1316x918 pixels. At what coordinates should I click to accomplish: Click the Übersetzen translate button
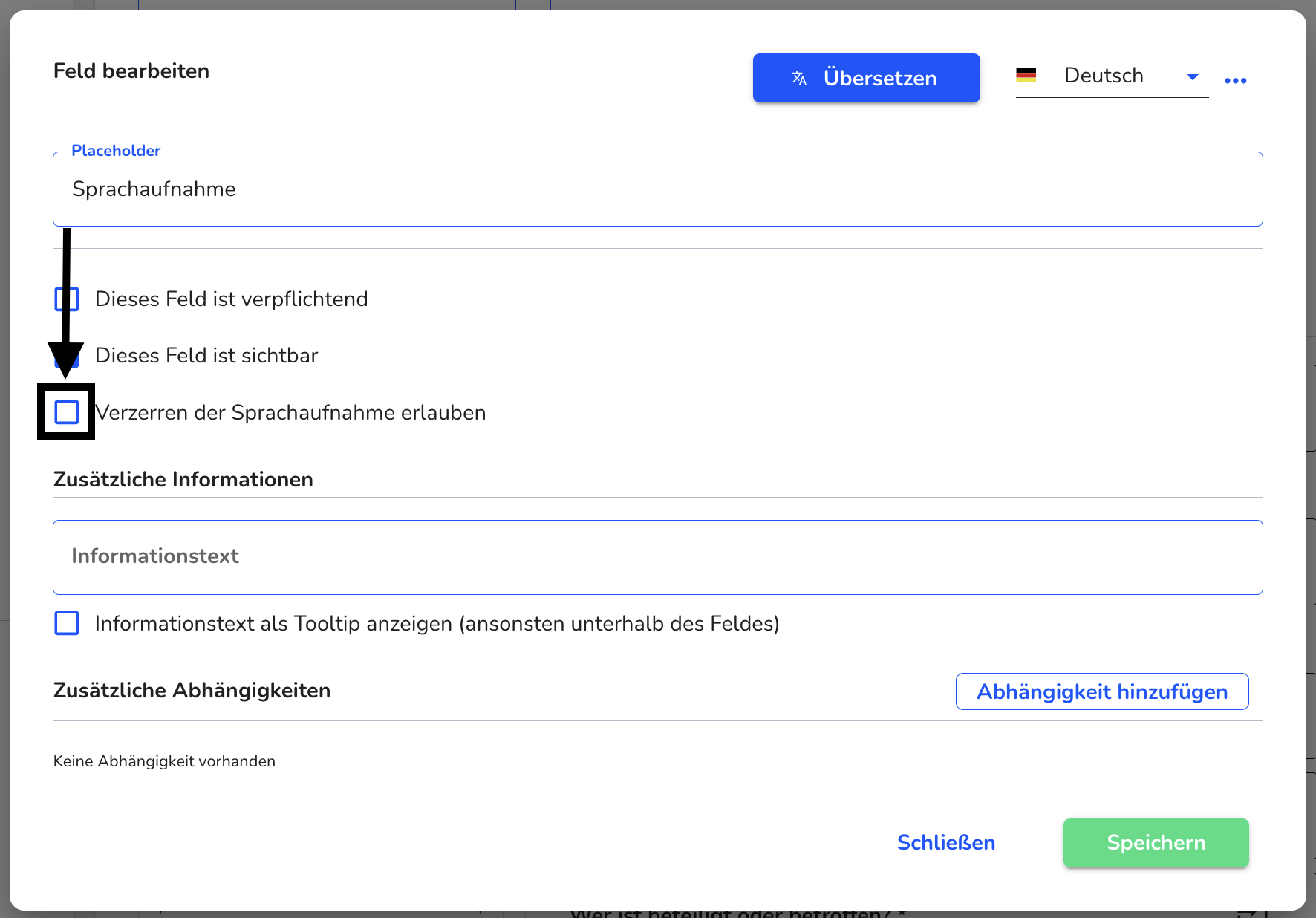866,78
